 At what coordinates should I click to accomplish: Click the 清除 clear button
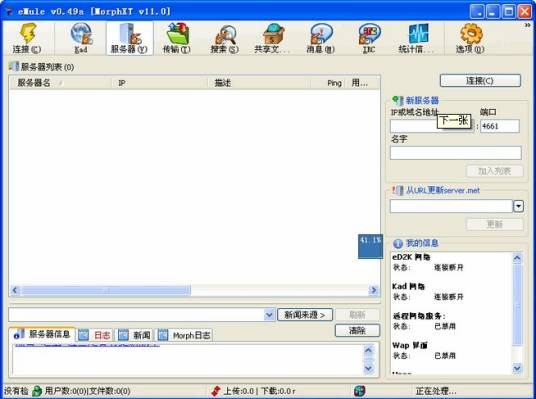[x=357, y=330]
